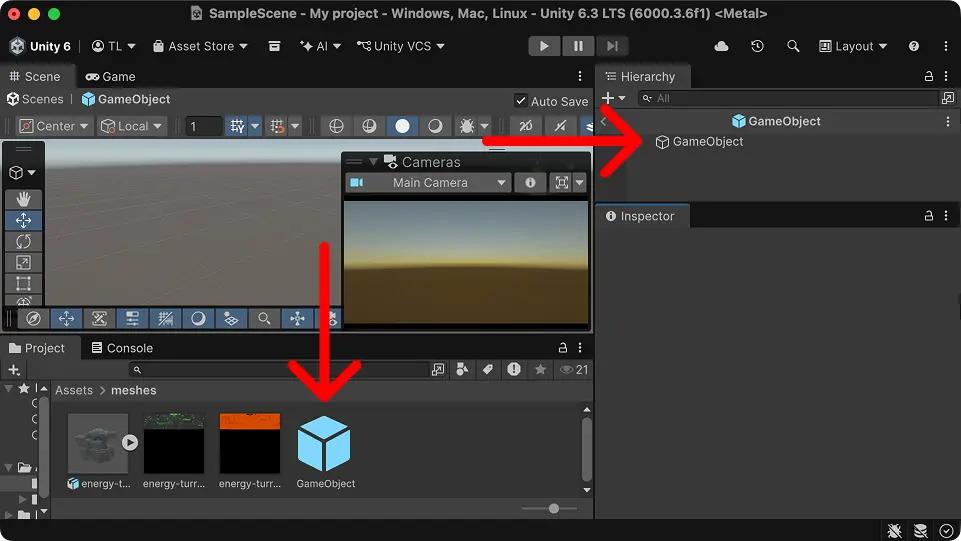
Task: Select the Rect tool
Action: [23, 284]
